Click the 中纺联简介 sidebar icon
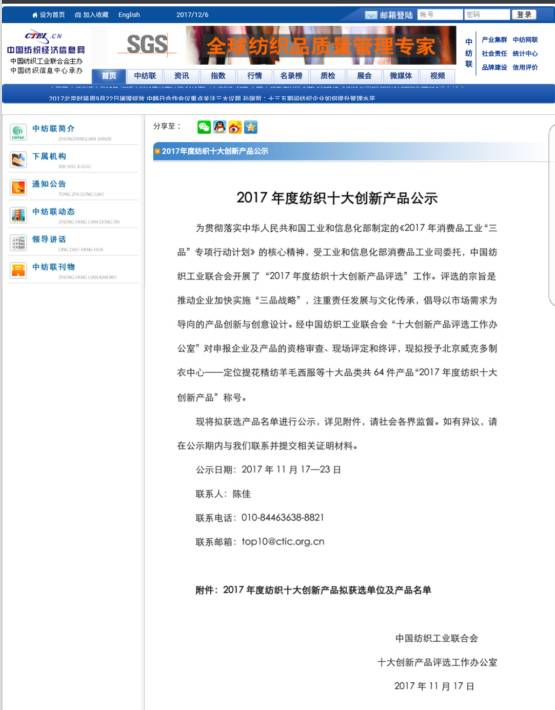Viewport: 555px width, 710px height. point(18,132)
